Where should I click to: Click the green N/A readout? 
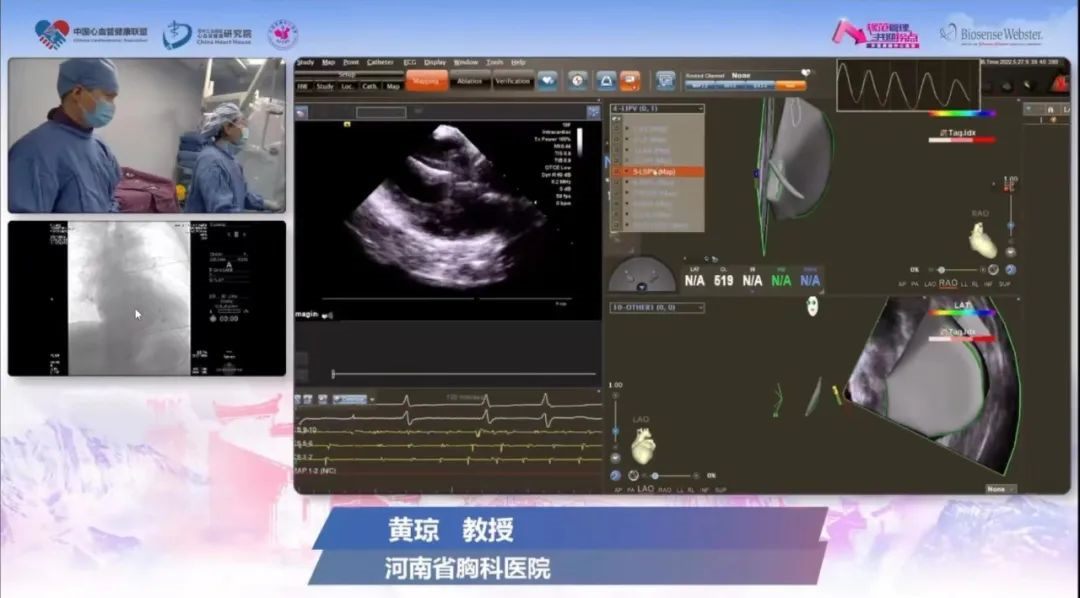[781, 280]
